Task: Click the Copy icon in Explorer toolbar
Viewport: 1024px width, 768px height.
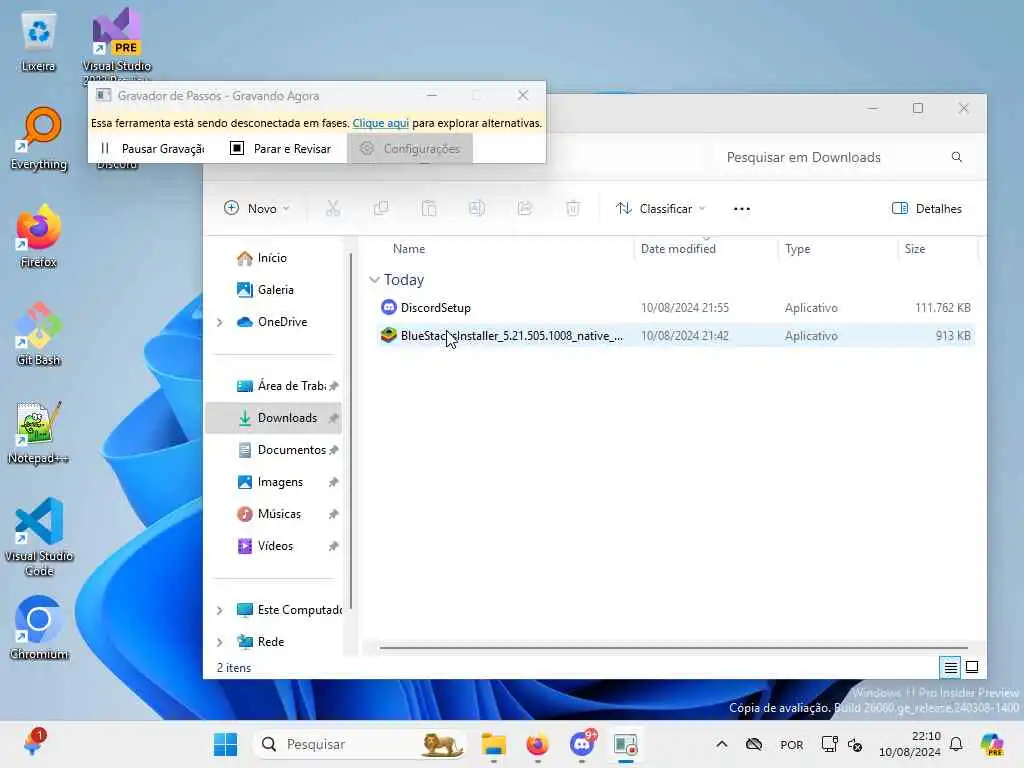Action: point(381,208)
